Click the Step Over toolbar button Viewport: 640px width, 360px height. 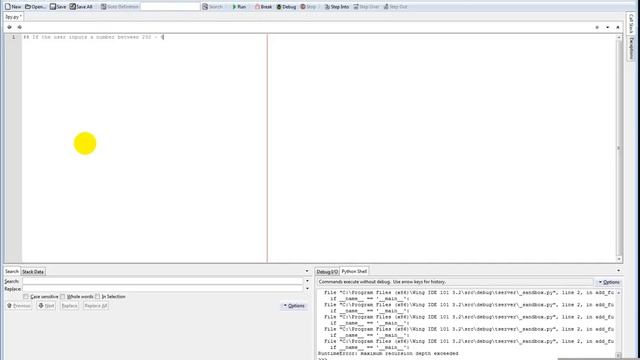click(366, 7)
